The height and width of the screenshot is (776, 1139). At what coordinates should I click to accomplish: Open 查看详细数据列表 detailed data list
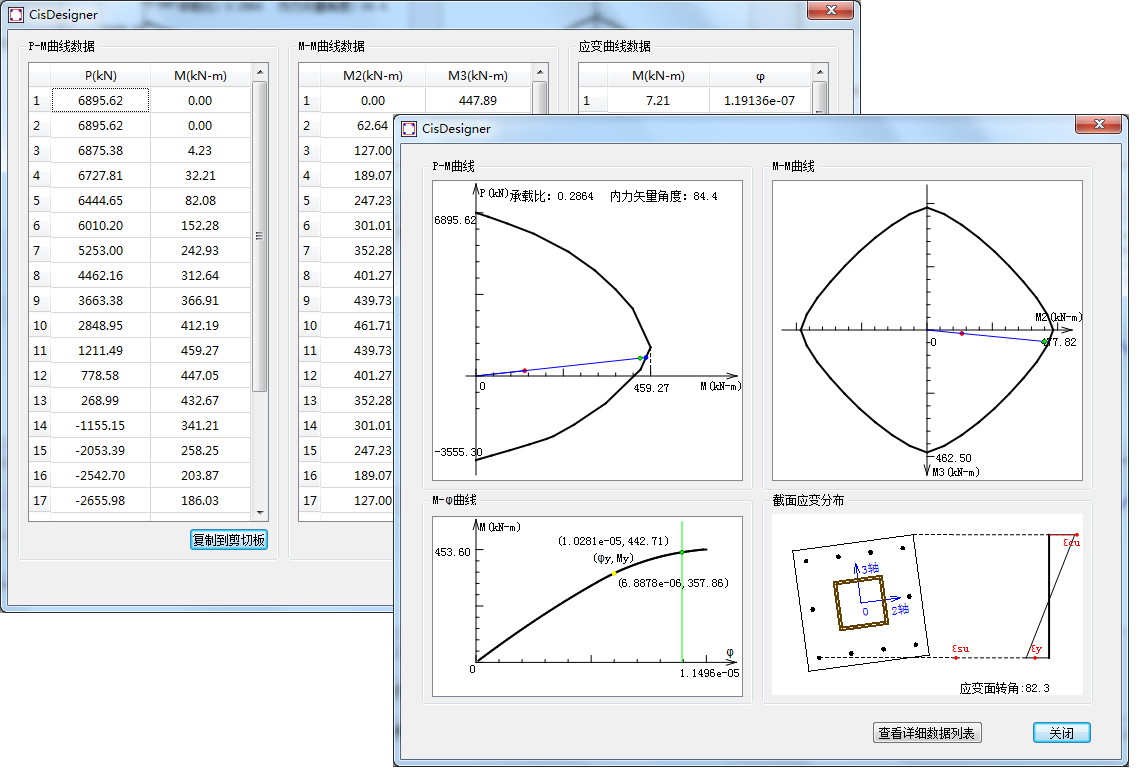(927, 733)
